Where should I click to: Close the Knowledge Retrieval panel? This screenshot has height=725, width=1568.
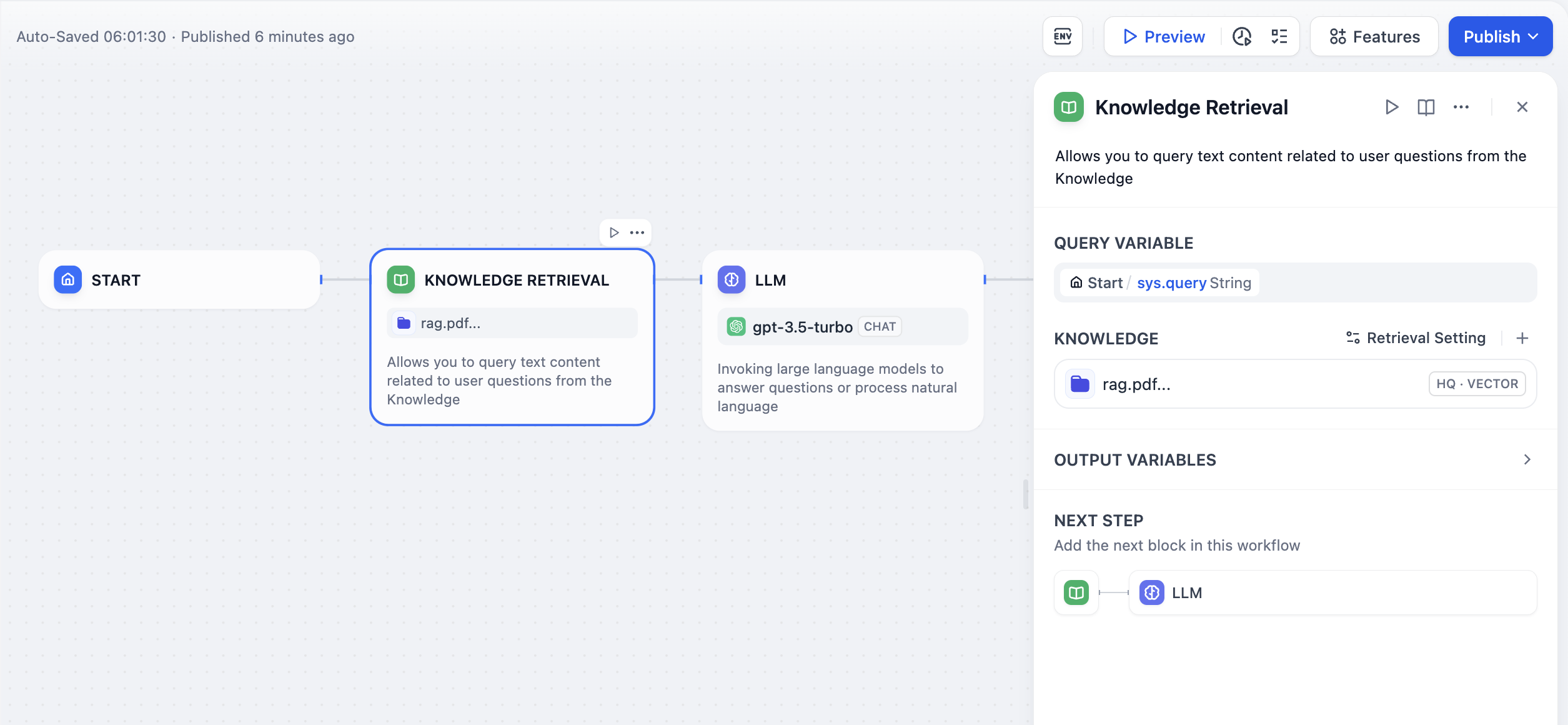1522,107
